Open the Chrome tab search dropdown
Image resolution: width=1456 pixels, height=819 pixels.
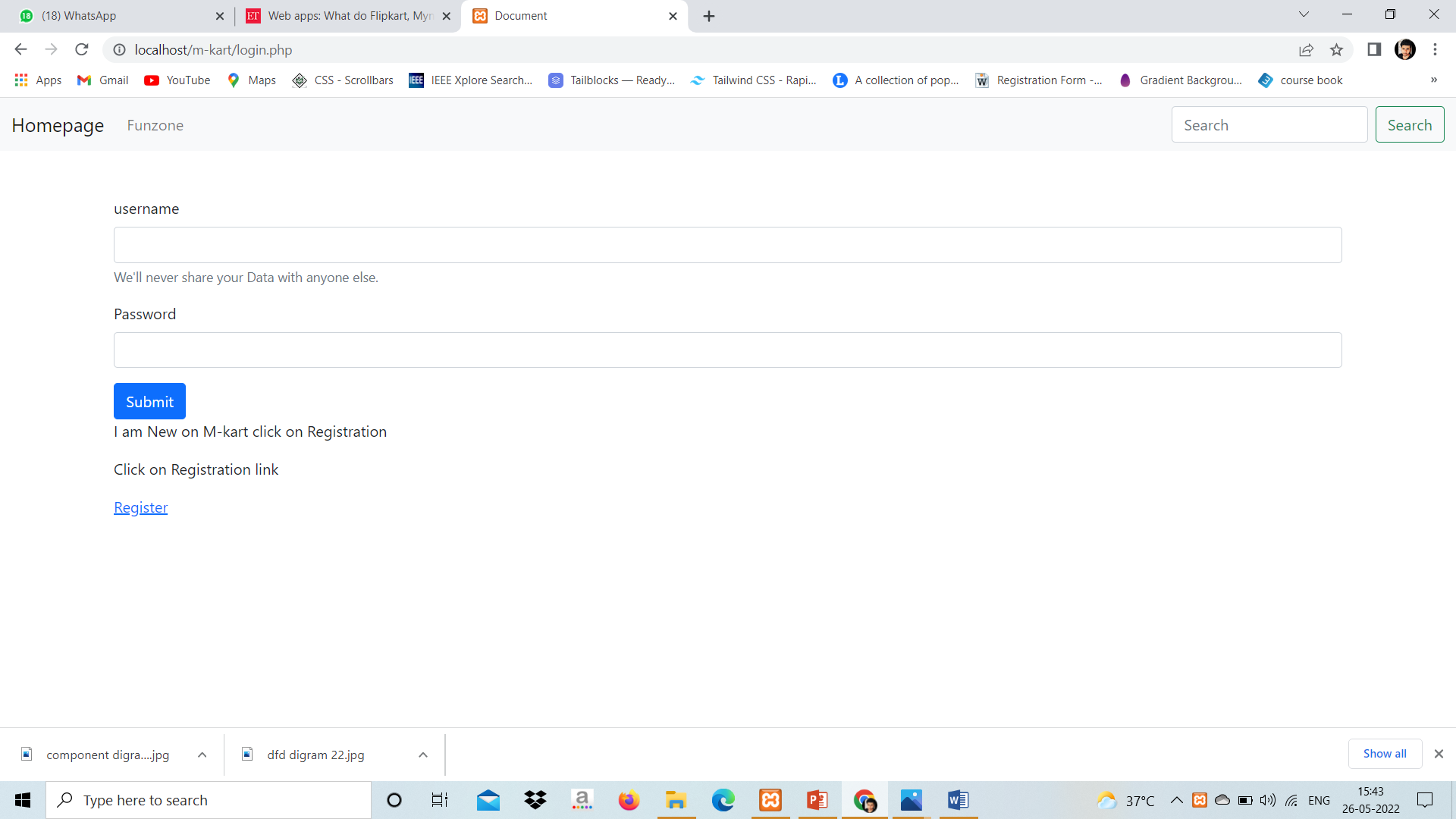[x=1304, y=14]
